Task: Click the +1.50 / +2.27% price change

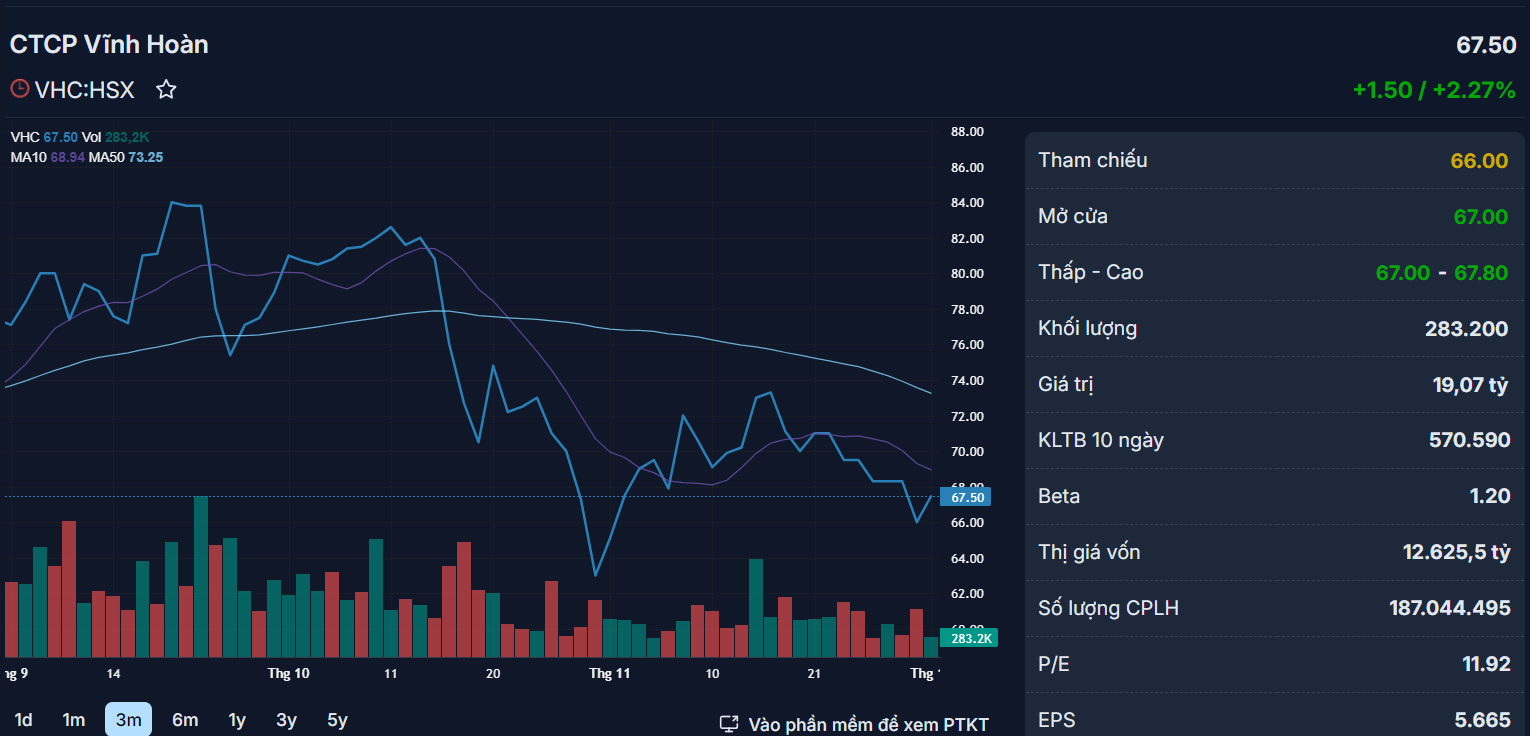Action: click(x=1434, y=90)
